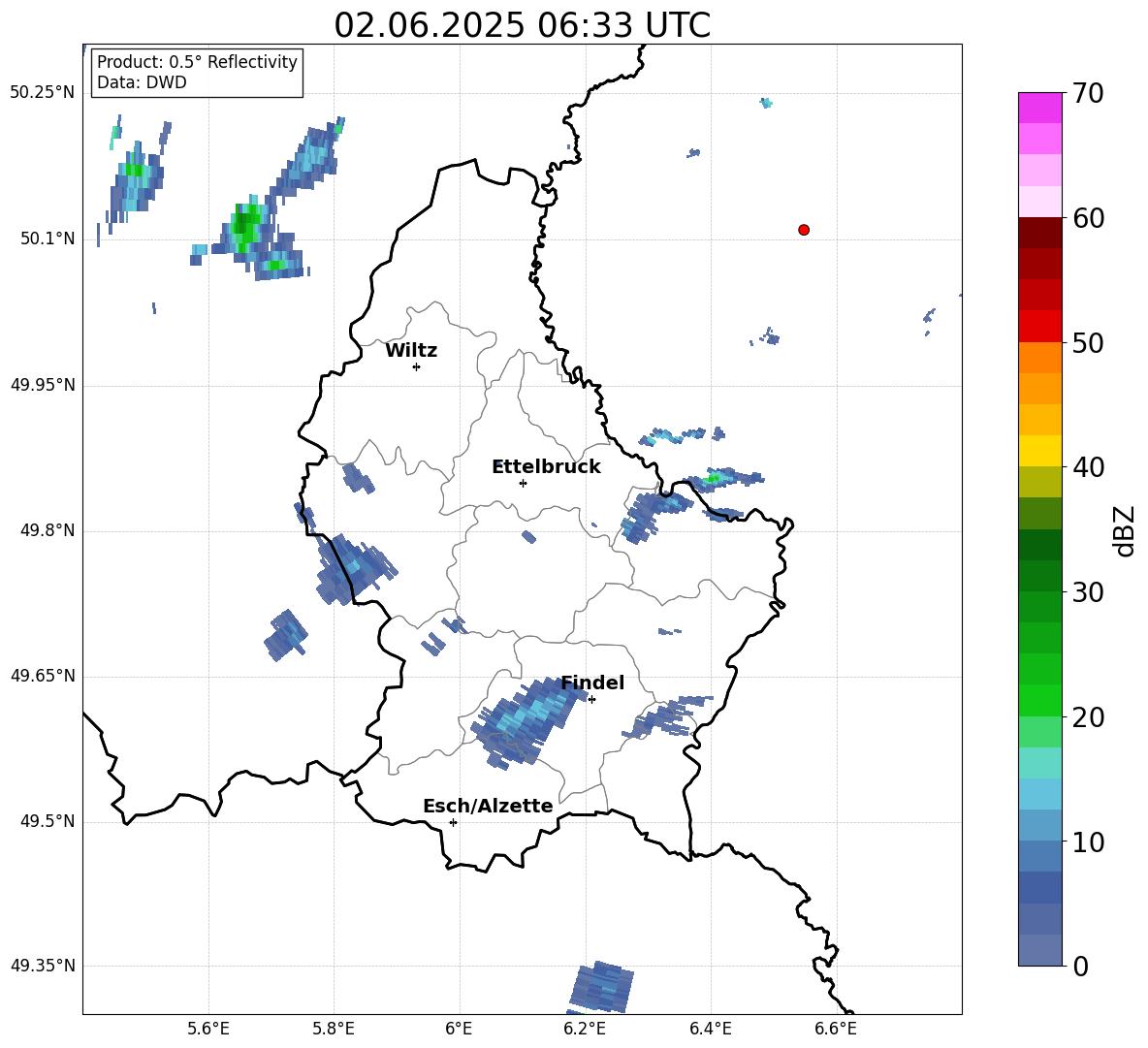Image resolution: width=1148 pixels, height=1048 pixels.
Task: Click the 0 tick on the colorbar
Action: pyautogui.click(x=1080, y=966)
